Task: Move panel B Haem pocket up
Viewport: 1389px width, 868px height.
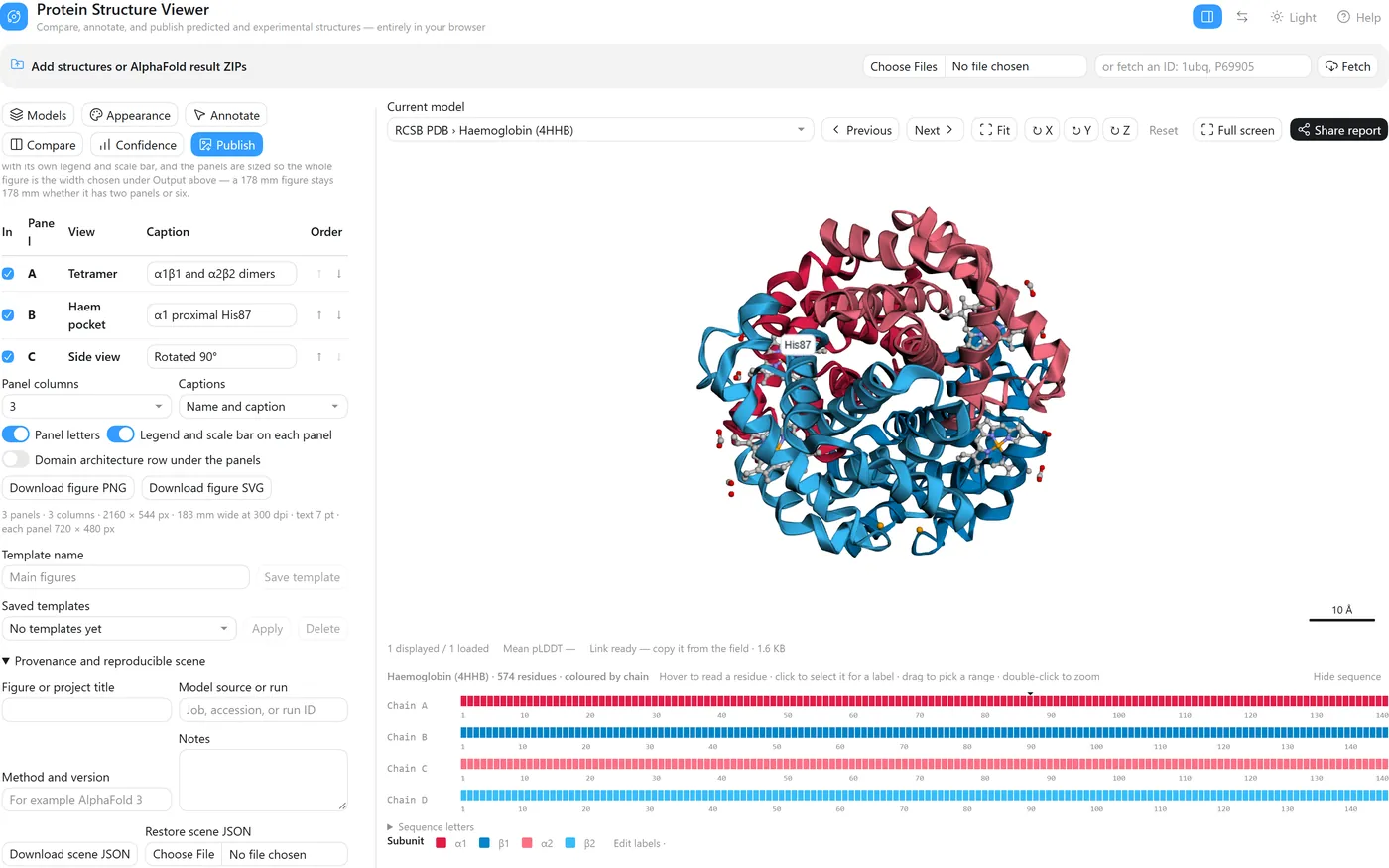Action: (x=319, y=315)
